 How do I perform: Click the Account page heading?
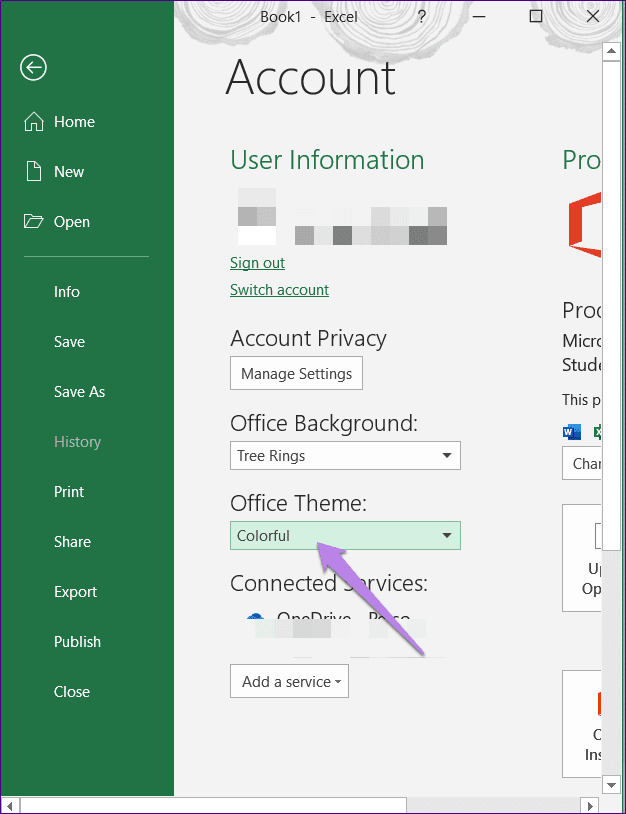tap(311, 77)
